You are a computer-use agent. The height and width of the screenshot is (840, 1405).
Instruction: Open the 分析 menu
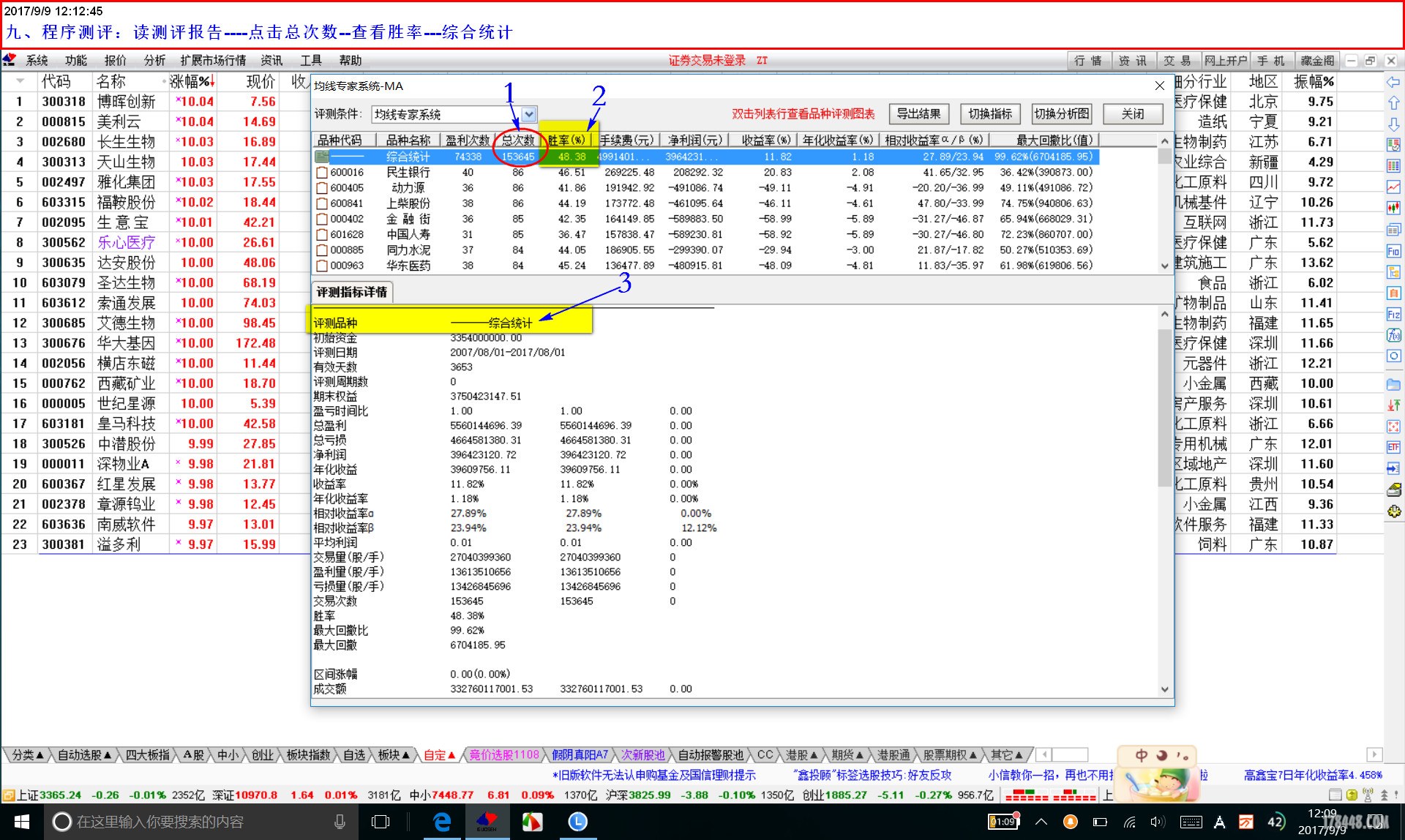tap(154, 60)
